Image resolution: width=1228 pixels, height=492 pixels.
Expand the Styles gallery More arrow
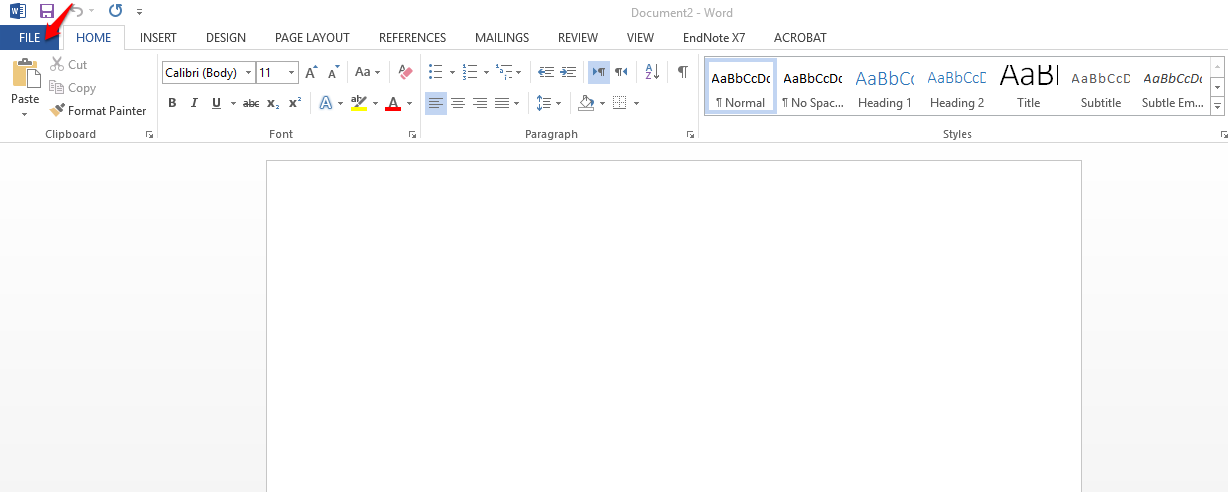(x=1218, y=106)
